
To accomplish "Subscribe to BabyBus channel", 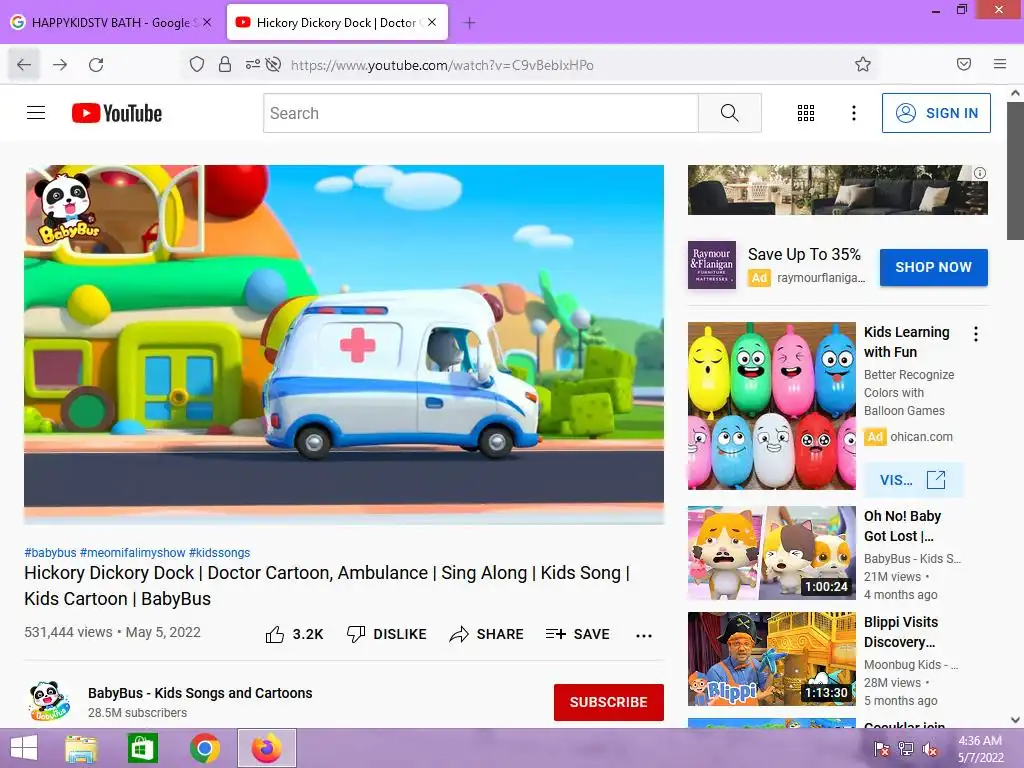I will 609,702.
